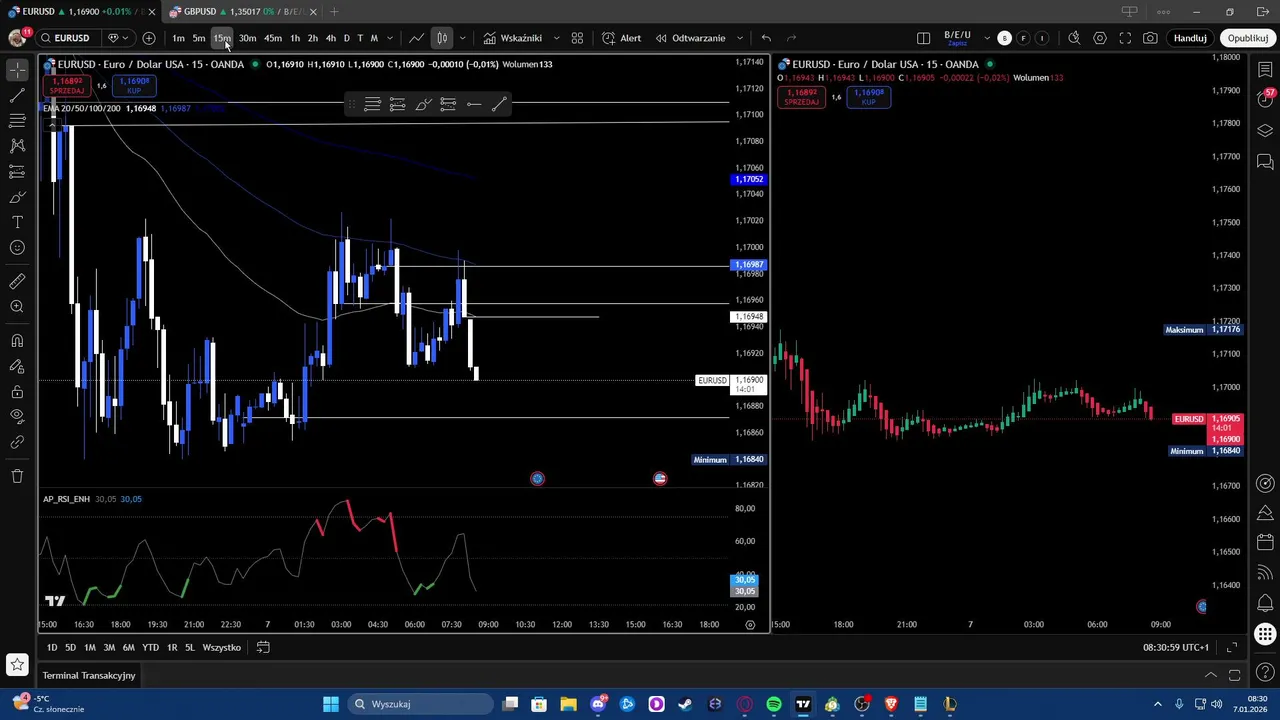Screen dimensions: 1280x720
Task: Click the Opublikuj button
Action: (1248, 38)
